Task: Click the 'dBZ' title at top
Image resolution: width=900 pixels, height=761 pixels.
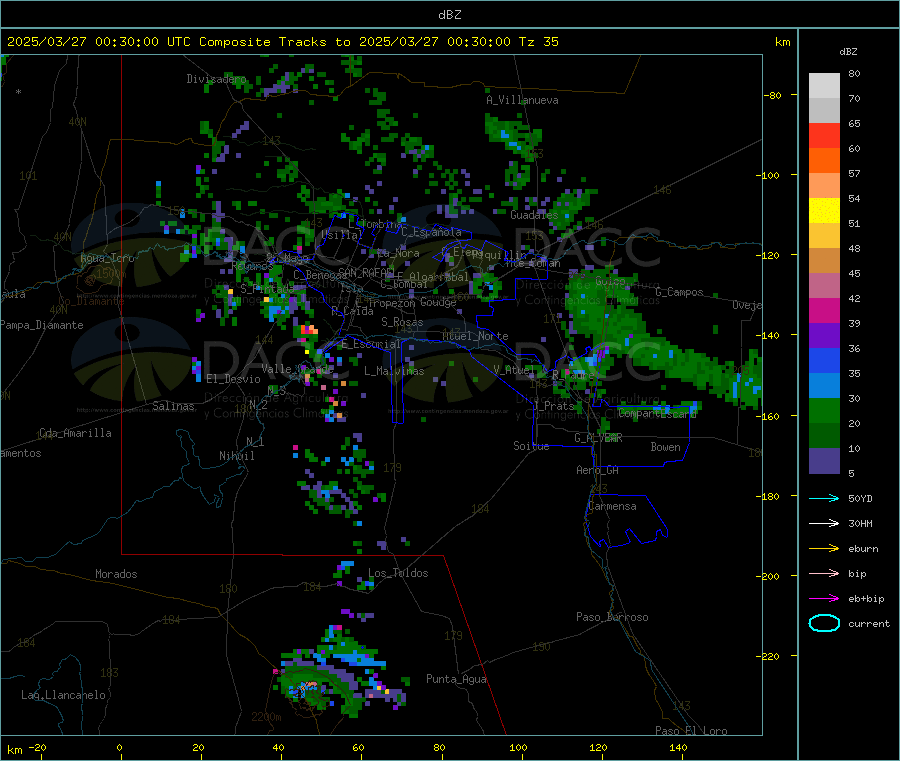Action: tap(449, 15)
